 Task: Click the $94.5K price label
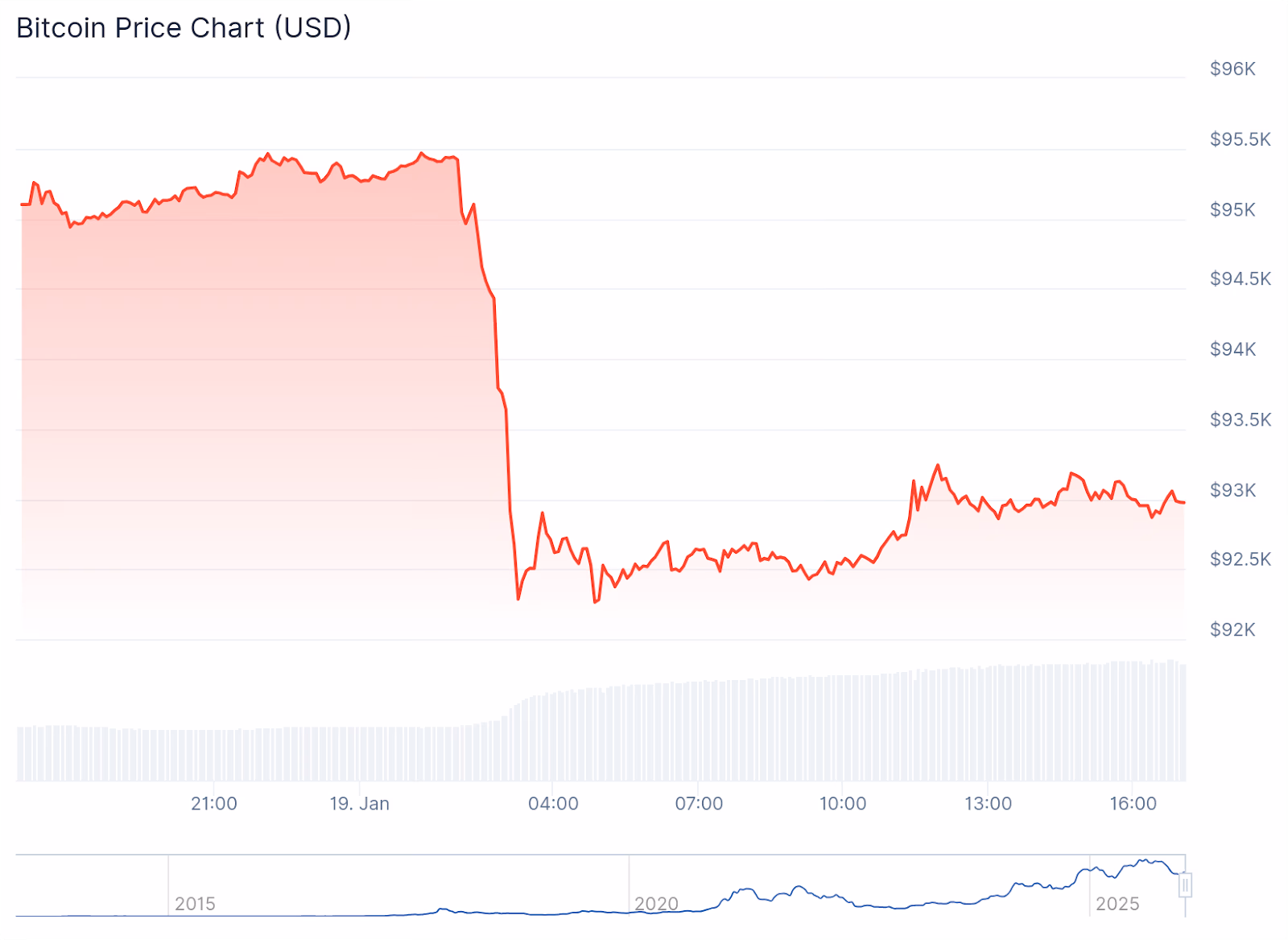(1240, 279)
